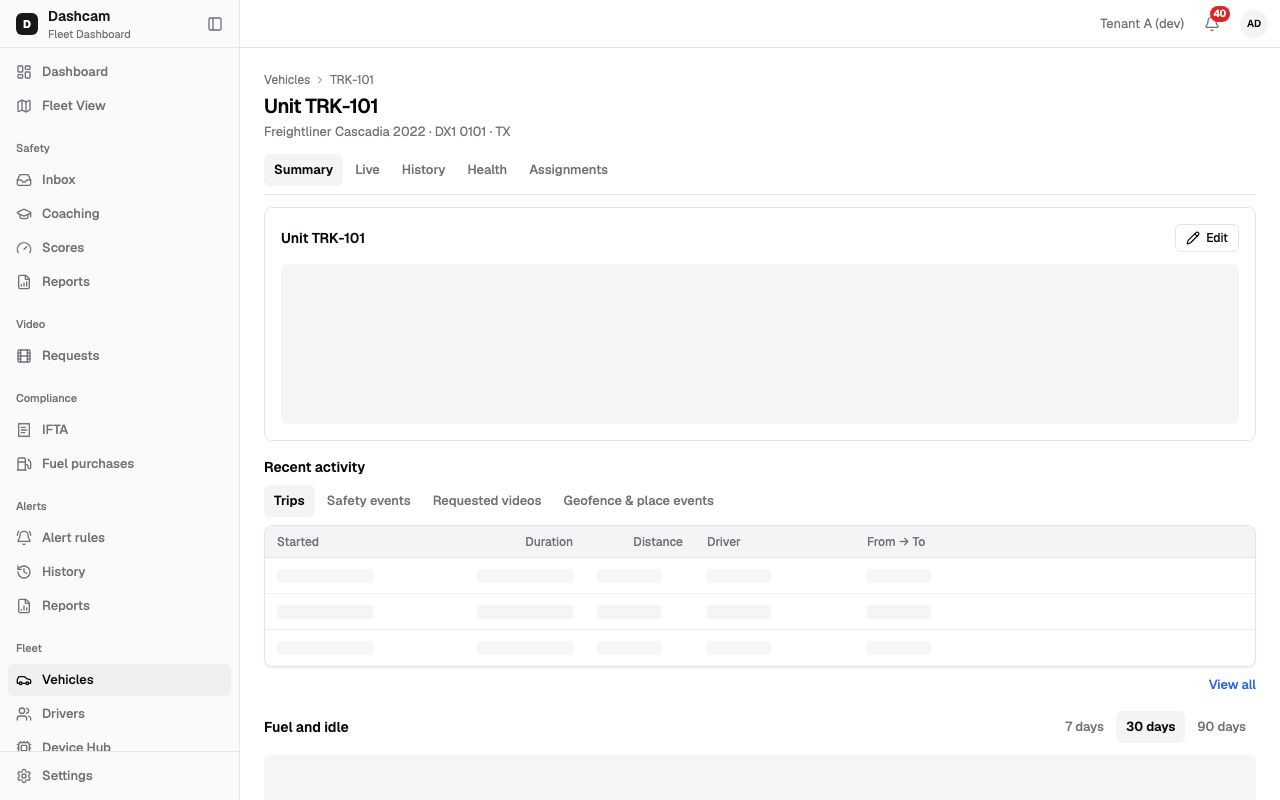Open the AD user avatar menu
1280x800 pixels.
1254,24
